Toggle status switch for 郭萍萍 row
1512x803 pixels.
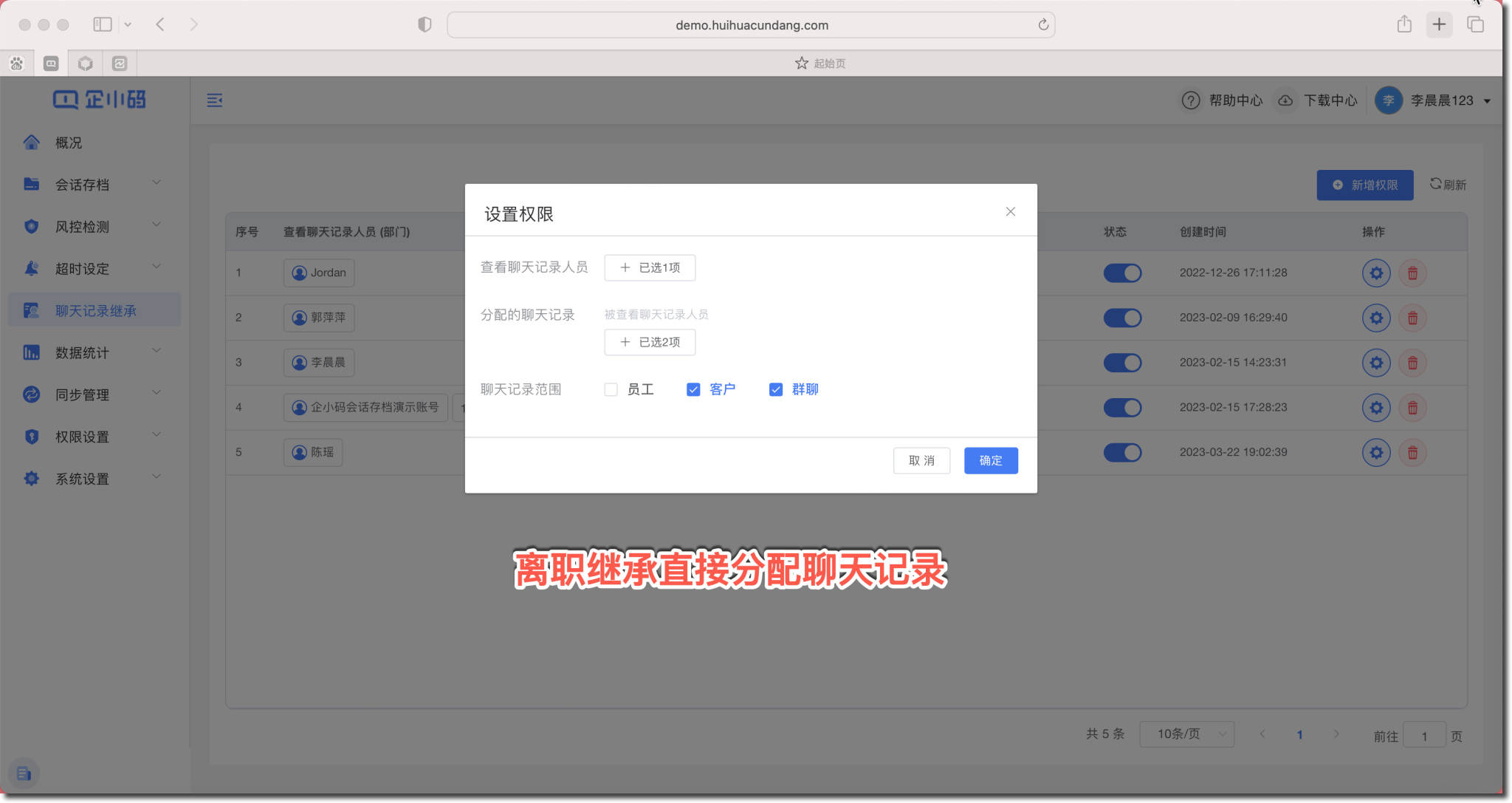pos(1122,318)
